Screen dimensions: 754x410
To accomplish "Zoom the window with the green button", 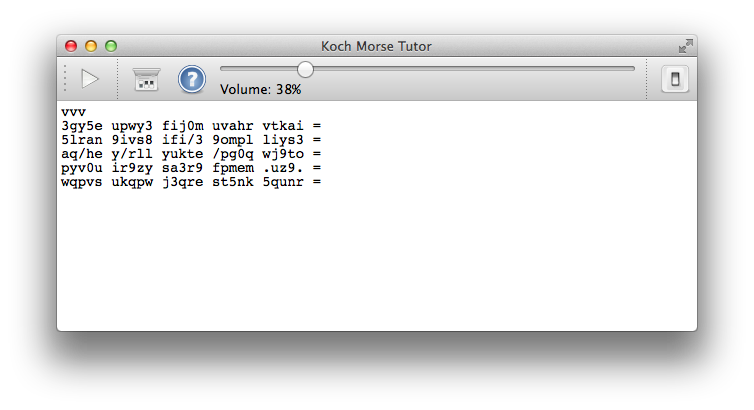I will [x=111, y=46].
